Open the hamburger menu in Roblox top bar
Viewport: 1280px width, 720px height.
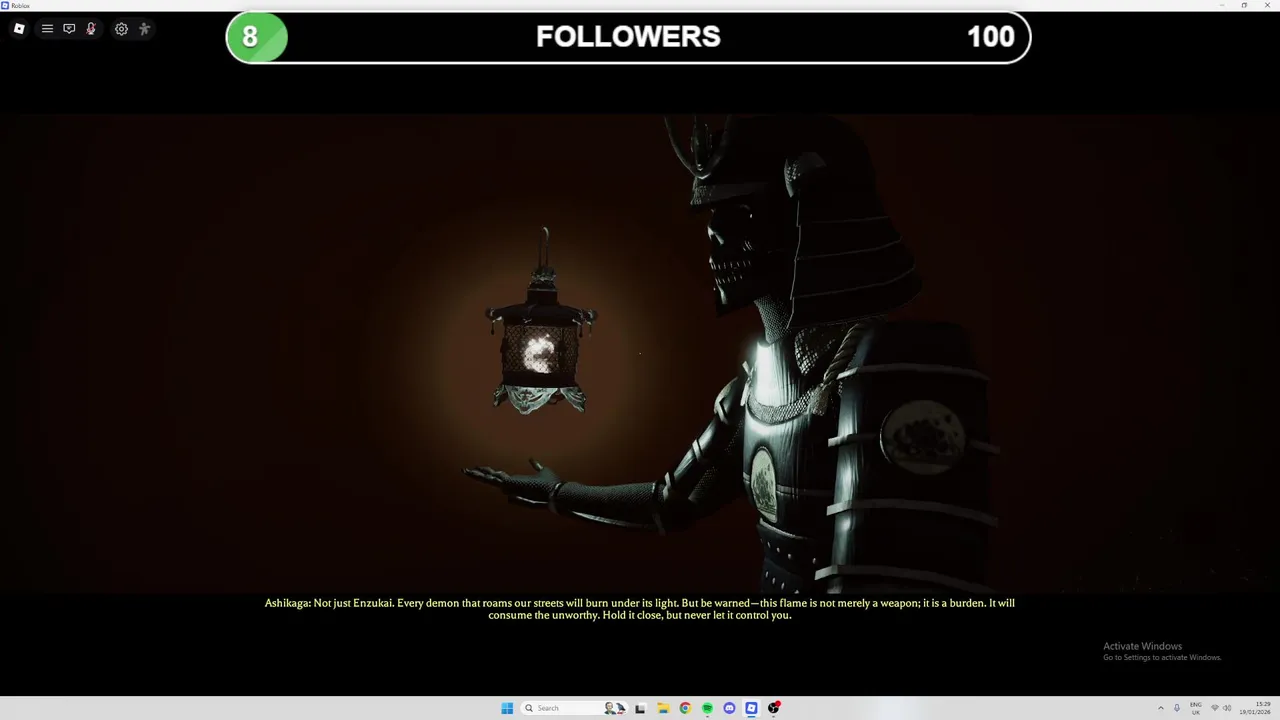pos(47,29)
